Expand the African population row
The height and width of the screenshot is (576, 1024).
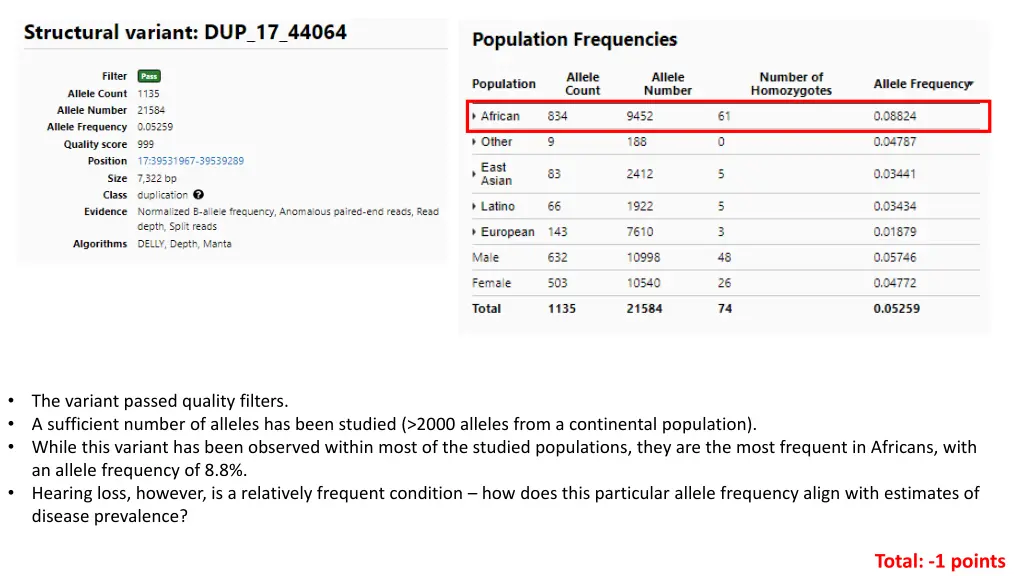pyautogui.click(x=474, y=116)
